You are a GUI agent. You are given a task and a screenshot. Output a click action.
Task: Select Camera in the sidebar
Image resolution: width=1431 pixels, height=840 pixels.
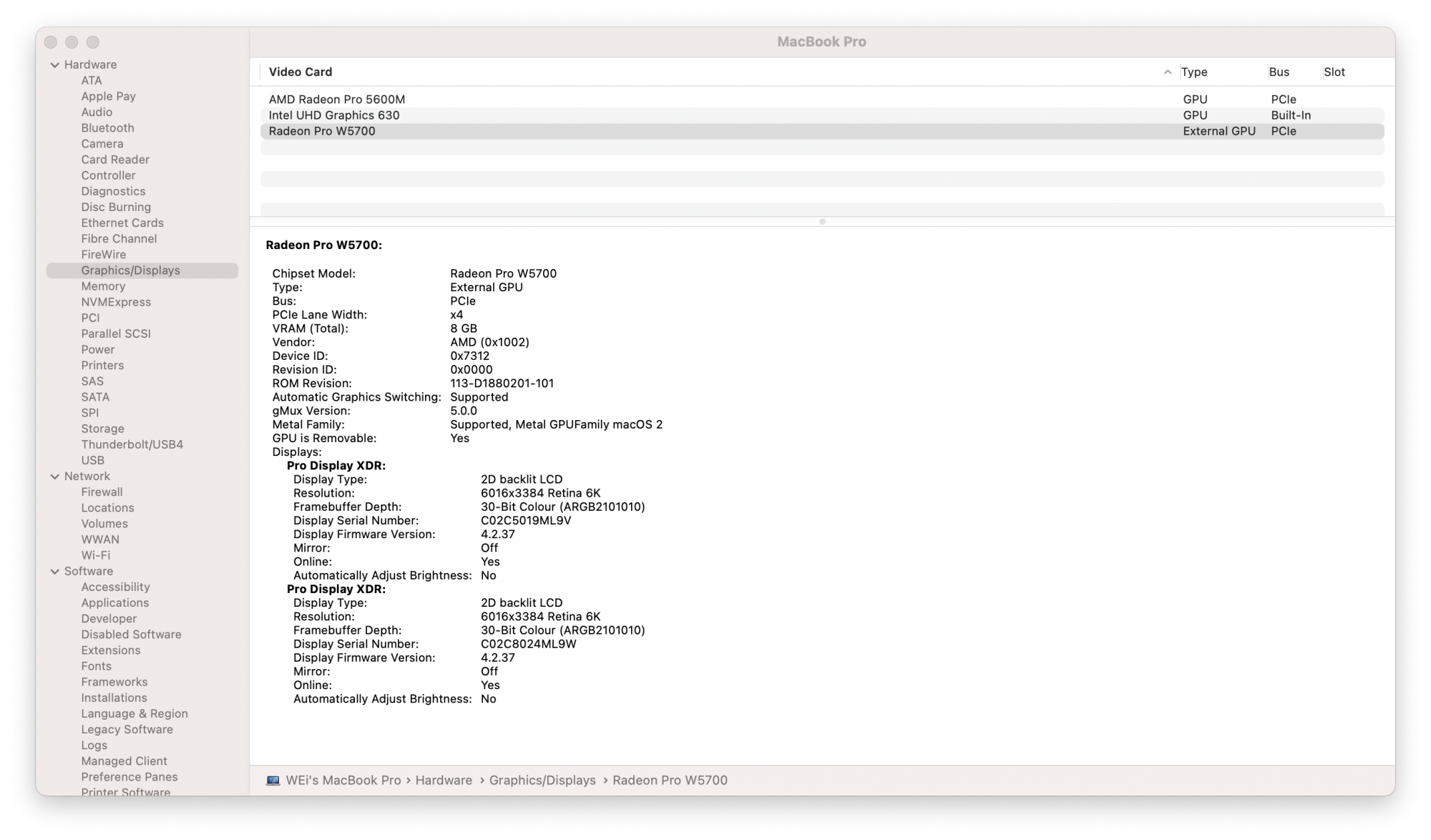pyautogui.click(x=102, y=144)
